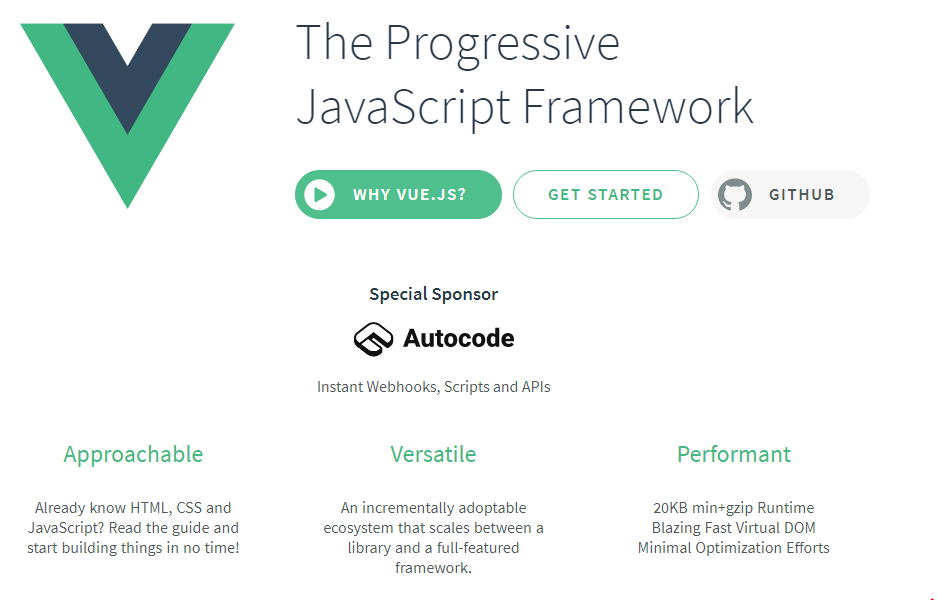The image size is (937, 600).
Task: Click 'The Progressive' headline text
Action: [x=458, y=45]
